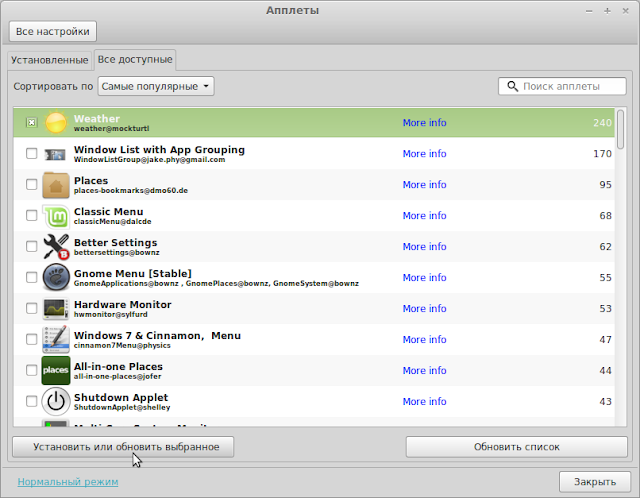This screenshot has height=498, width=640.
Task: Select the 'Все доступные' tab
Action: 135,60
